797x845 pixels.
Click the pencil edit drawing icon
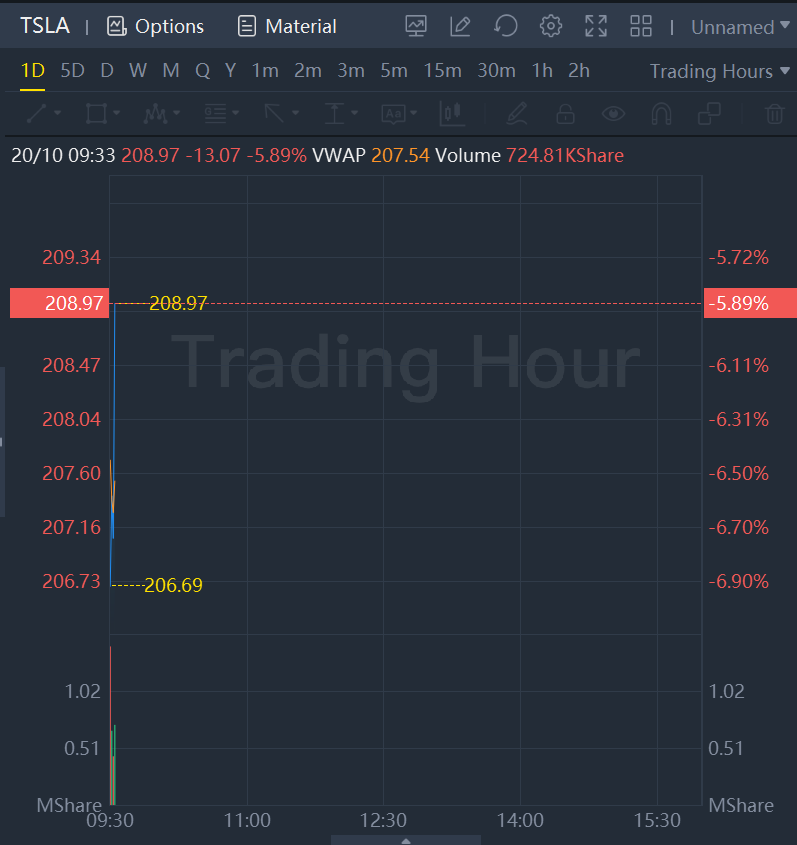460,27
